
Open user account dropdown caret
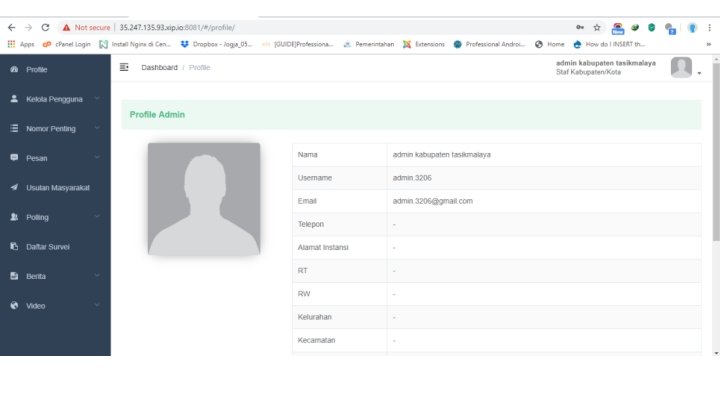pos(699,73)
